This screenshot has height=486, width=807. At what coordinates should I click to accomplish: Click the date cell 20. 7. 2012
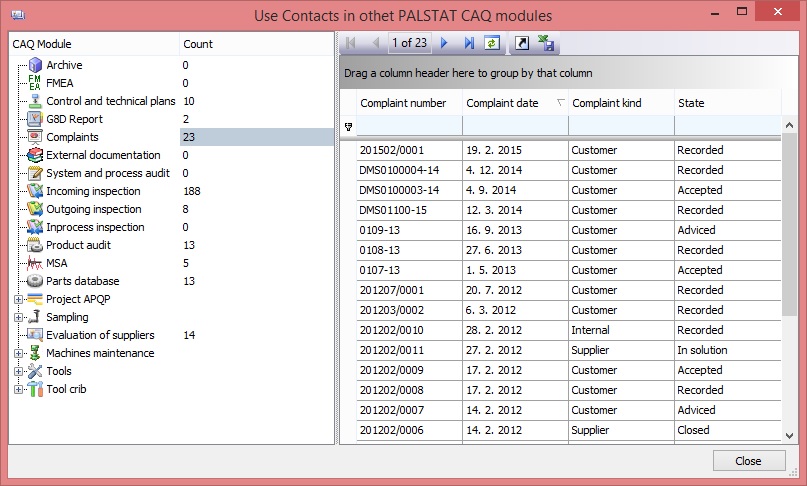pyautogui.click(x=515, y=290)
